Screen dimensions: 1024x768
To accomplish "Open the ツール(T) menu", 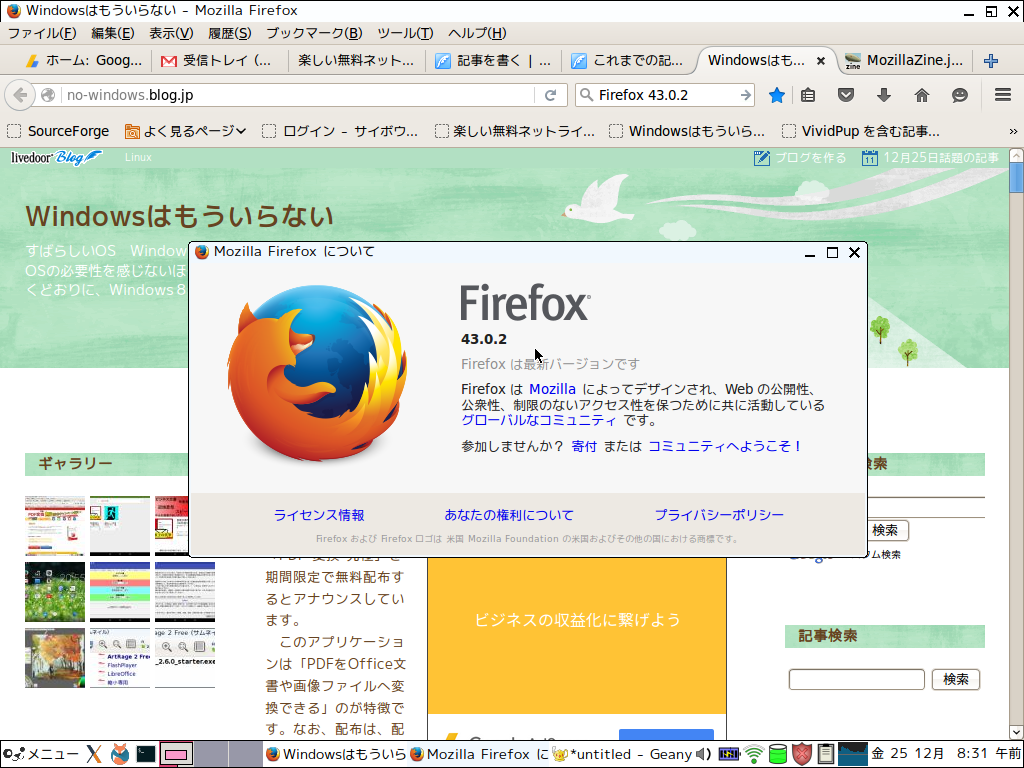I will [x=405, y=33].
